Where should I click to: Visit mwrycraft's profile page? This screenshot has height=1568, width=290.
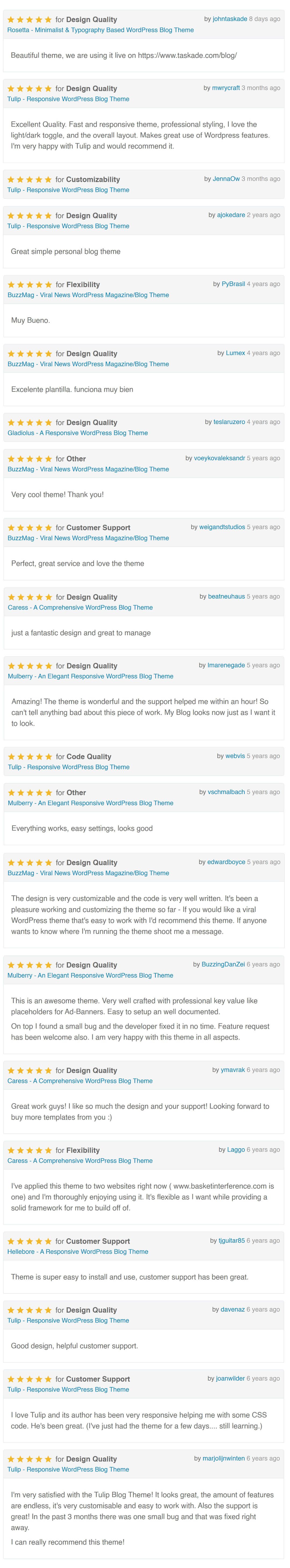[x=226, y=88]
